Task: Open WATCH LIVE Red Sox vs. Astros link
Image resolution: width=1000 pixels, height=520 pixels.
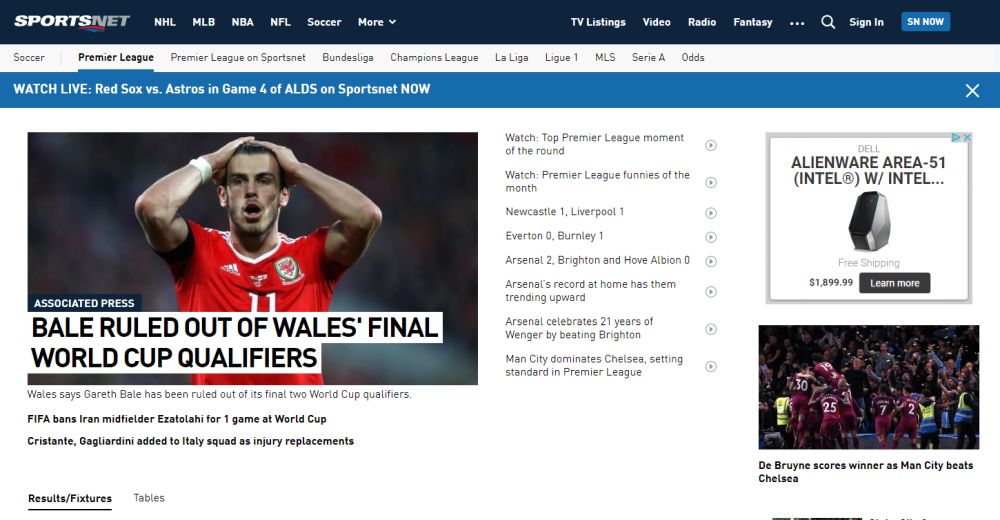Action: (x=222, y=89)
